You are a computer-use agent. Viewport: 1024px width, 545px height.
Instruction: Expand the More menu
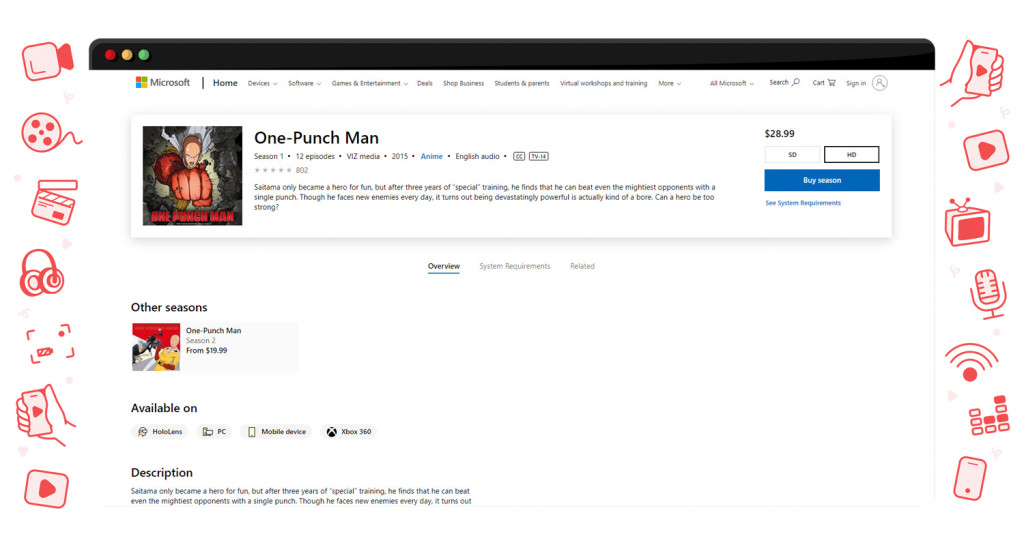pos(669,83)
